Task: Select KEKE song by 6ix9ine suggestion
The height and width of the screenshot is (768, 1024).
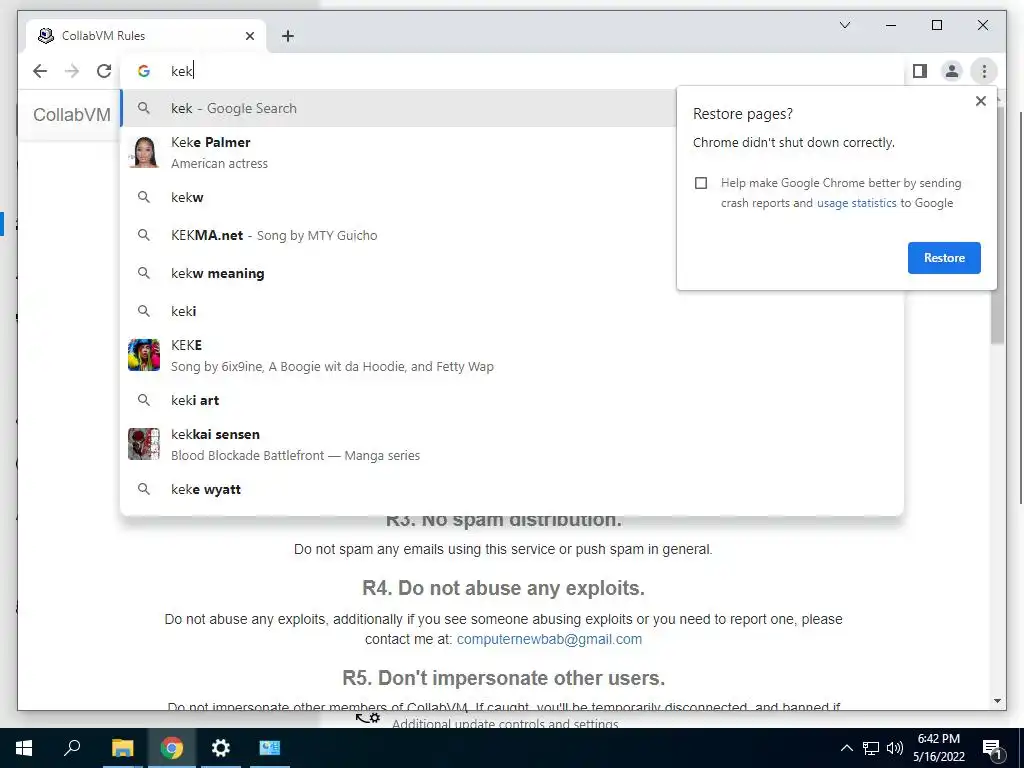Action: point(512,355)
